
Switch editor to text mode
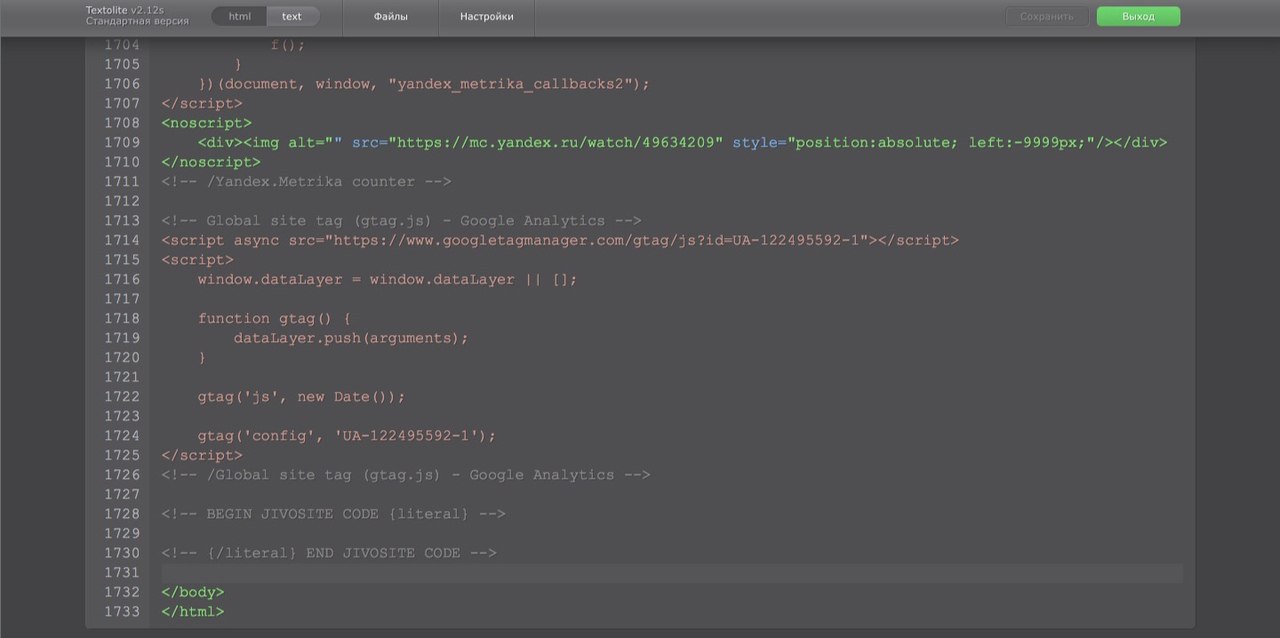click(292, 16)
